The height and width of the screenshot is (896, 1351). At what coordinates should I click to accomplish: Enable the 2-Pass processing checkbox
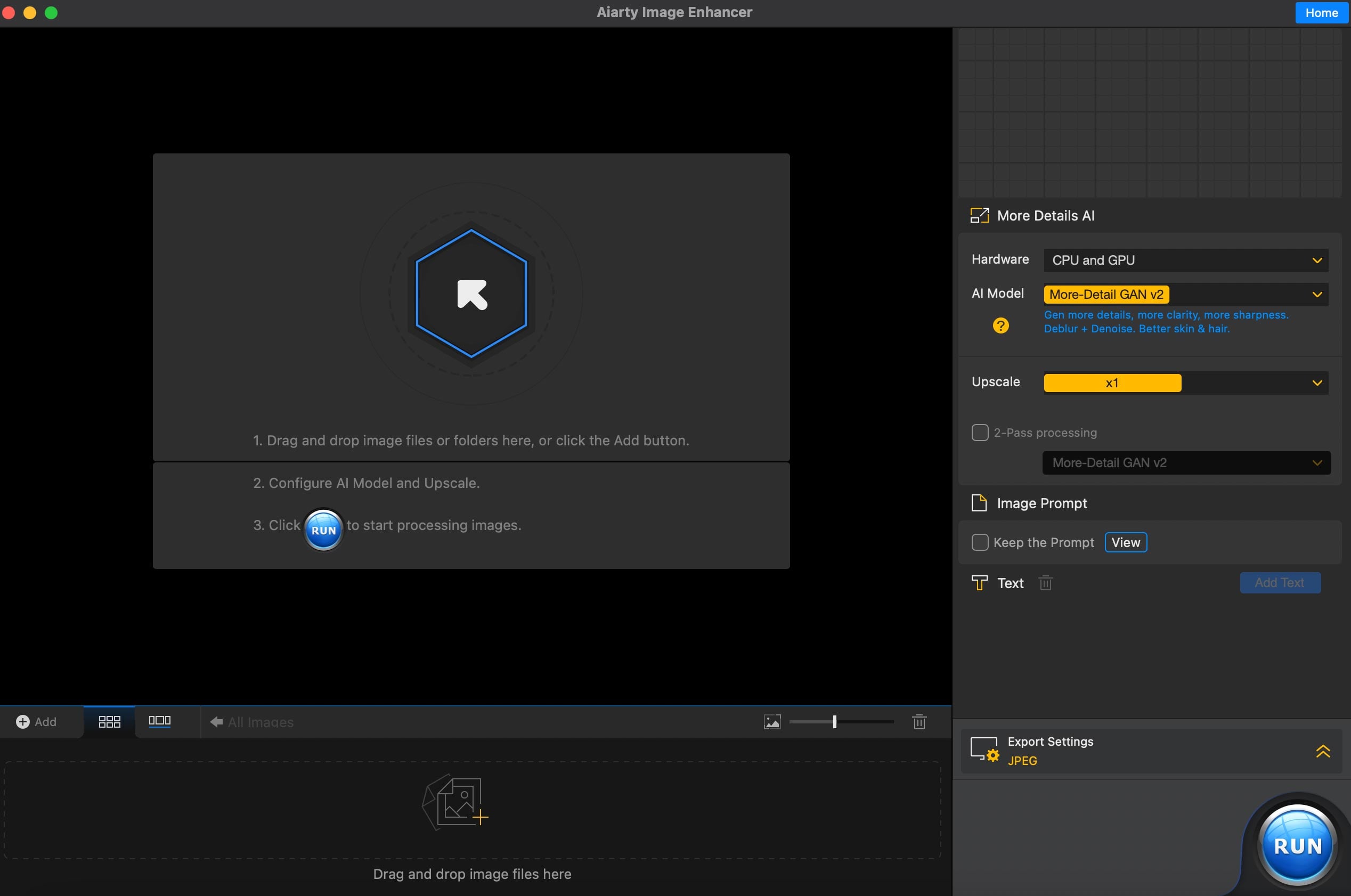[980, 433]
